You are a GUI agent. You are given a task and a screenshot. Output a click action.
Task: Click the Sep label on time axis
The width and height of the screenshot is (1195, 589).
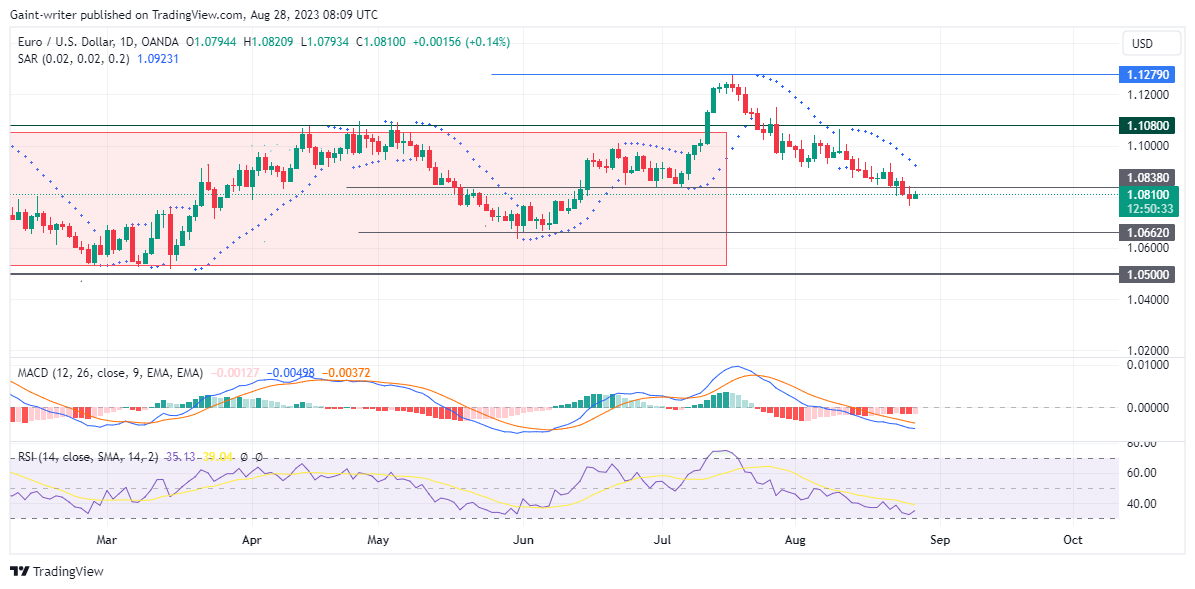click(x=940, y=540)
